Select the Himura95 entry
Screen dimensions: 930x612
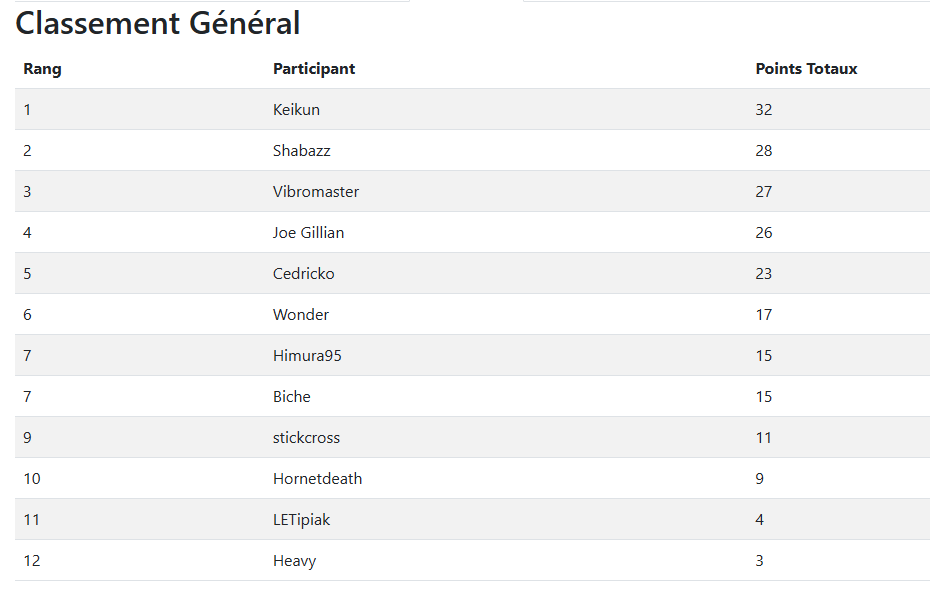click(307, 356)
